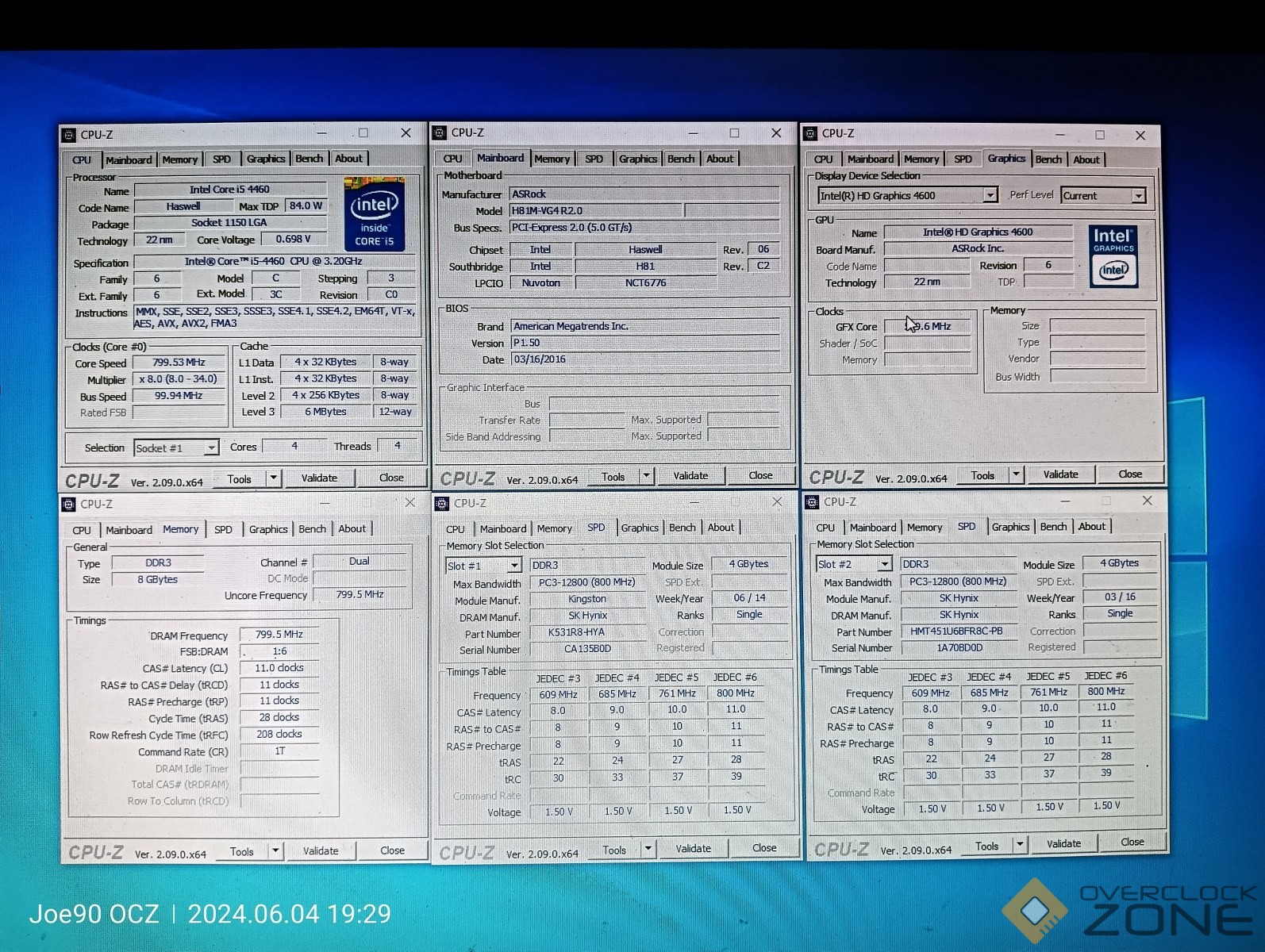Click Tools button in the Memory window

pos(242,851)
